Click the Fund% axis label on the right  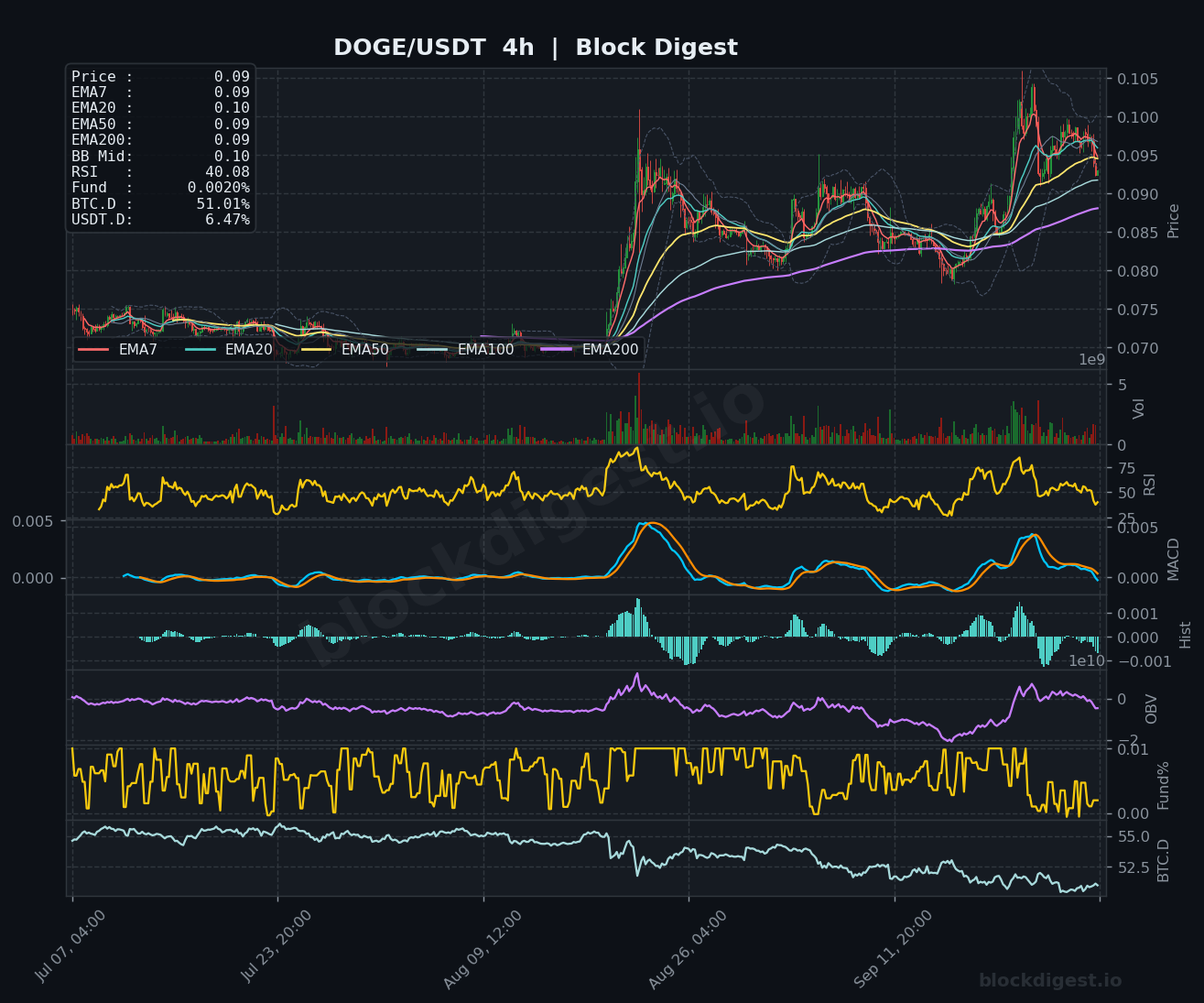(1164, 785)
